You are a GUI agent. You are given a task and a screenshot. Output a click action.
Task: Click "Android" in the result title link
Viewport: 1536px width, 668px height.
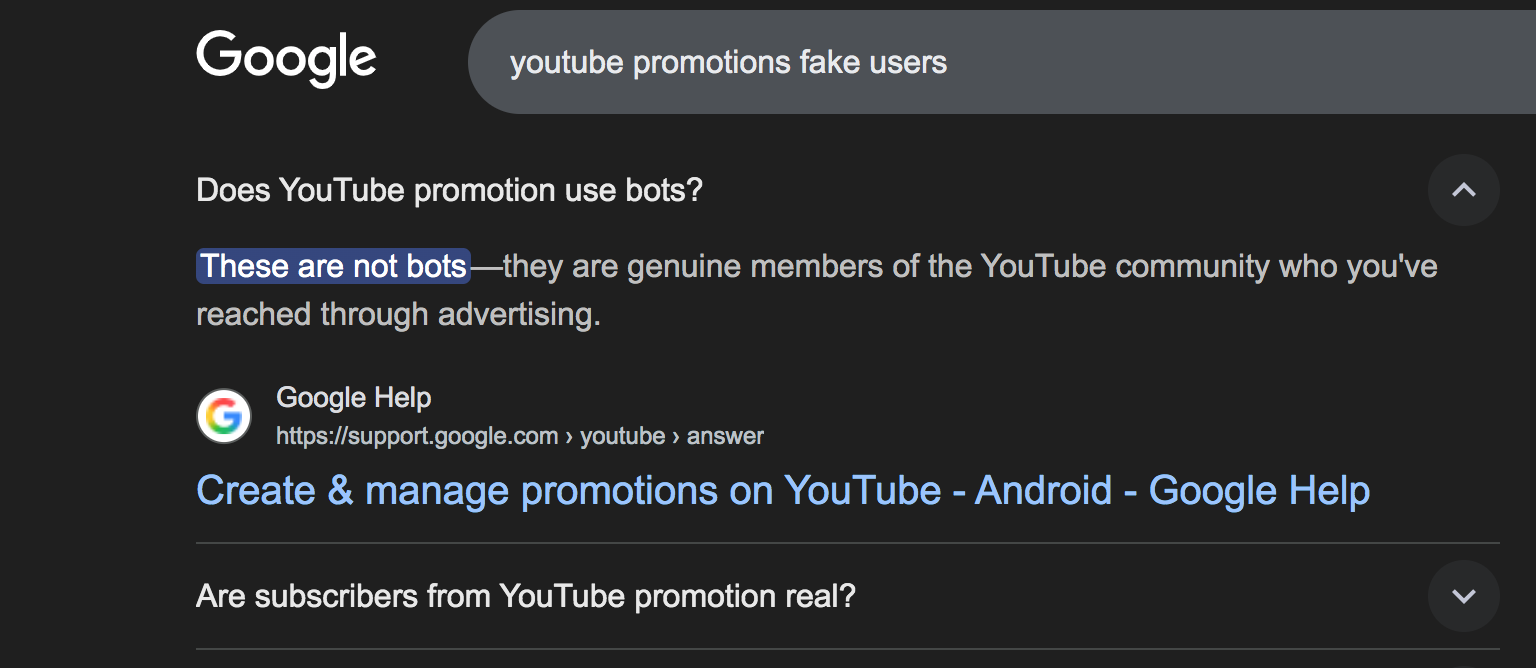(1043, 491)
